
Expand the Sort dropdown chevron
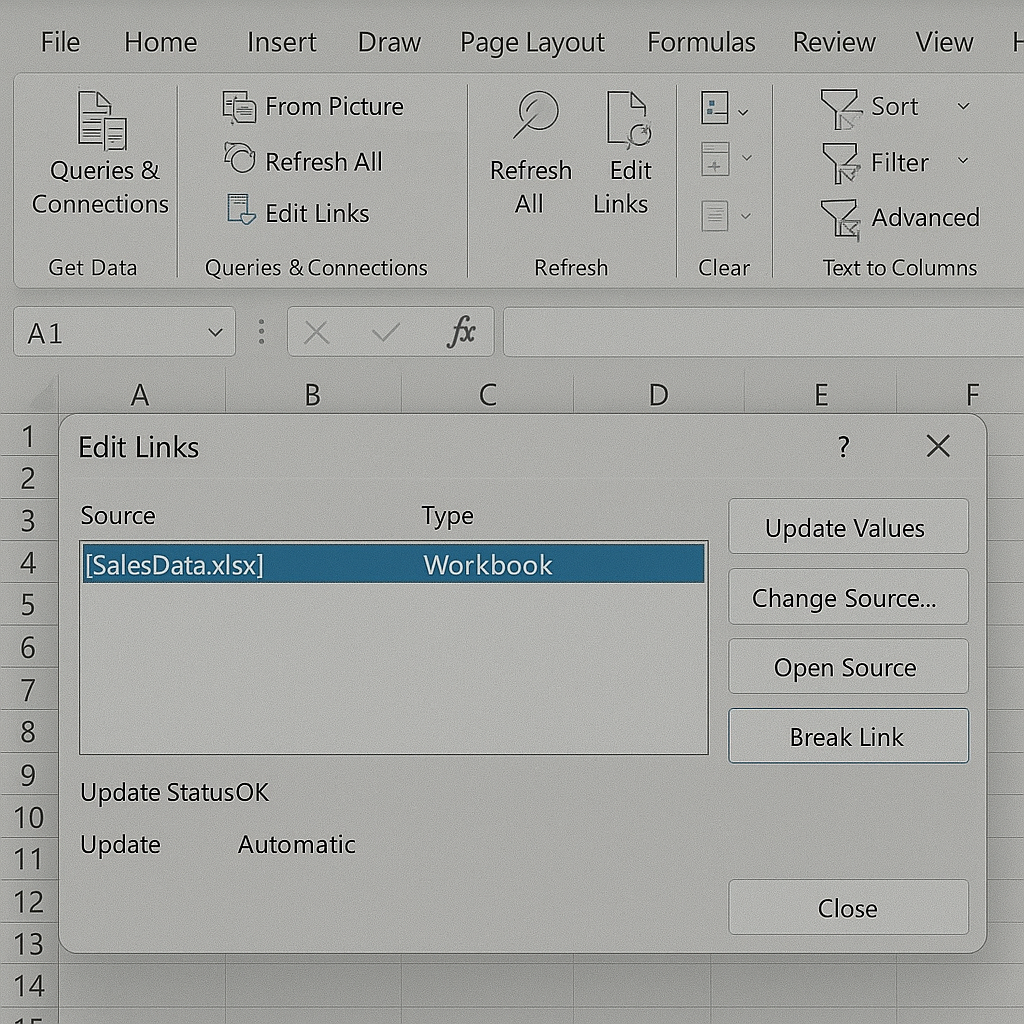coord(963,106)
